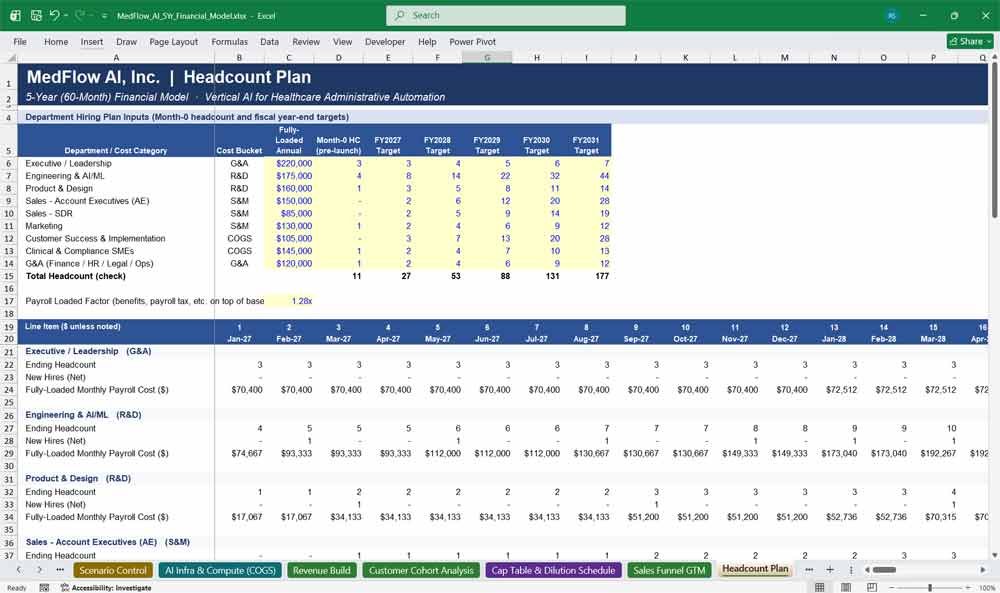Switch to the Review tab

tap(306, 41)
